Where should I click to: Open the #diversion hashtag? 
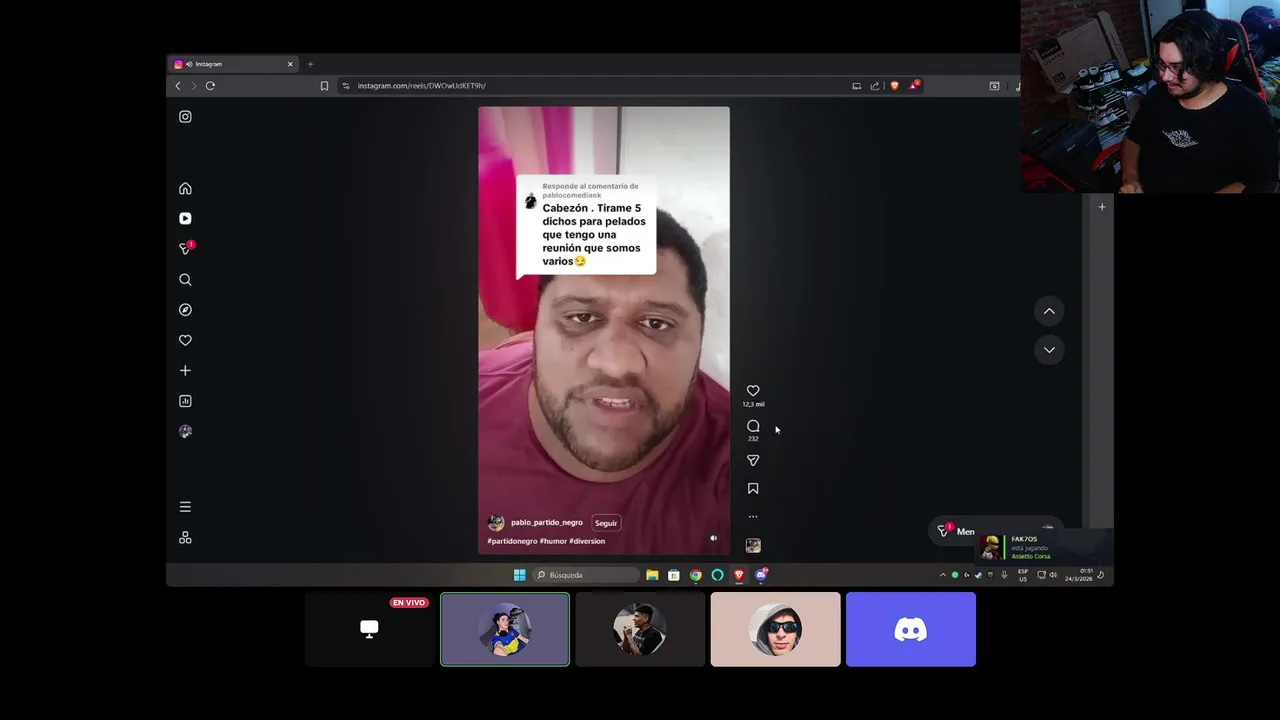click(x=587, y=541)
